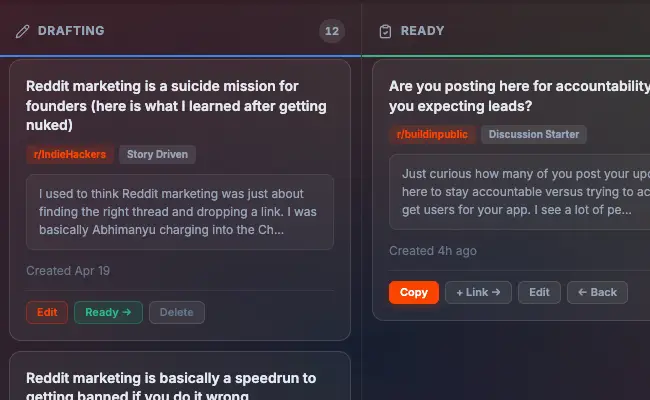Click the pencil icon beside DRAFTING
650x400 pixels.
22,31
